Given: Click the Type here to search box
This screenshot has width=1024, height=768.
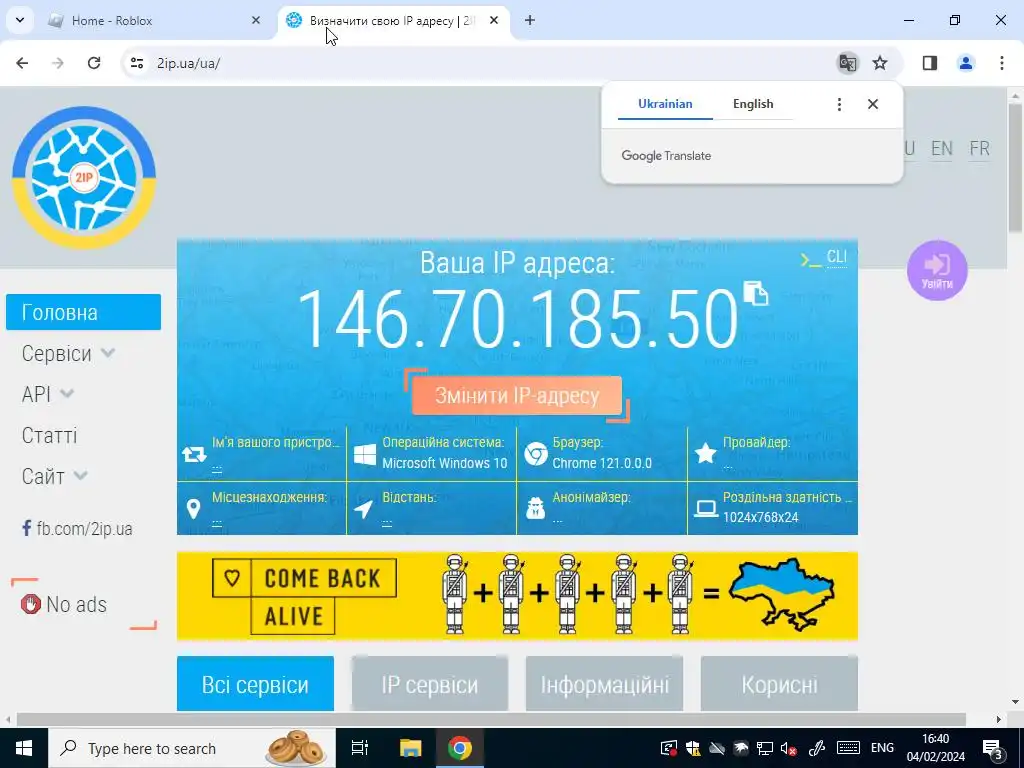Looking at the screenshot, I should [x=192, y=748].
